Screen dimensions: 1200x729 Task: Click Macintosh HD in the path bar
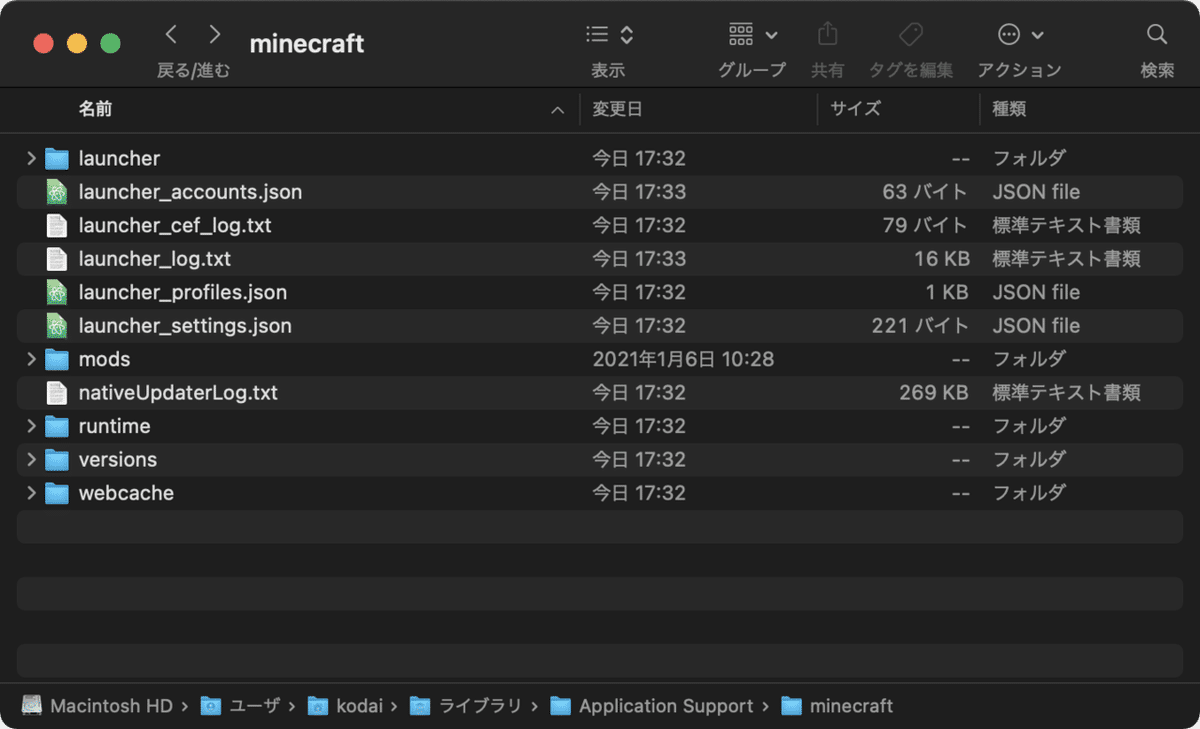(x=98, y=706)
